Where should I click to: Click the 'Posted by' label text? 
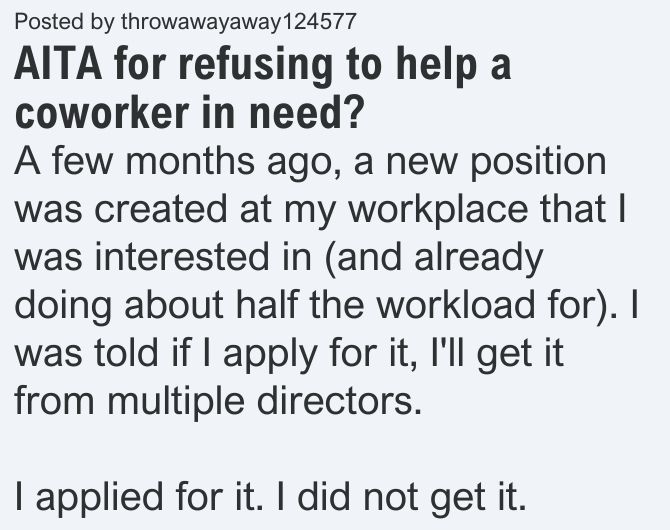coord(65,21)
